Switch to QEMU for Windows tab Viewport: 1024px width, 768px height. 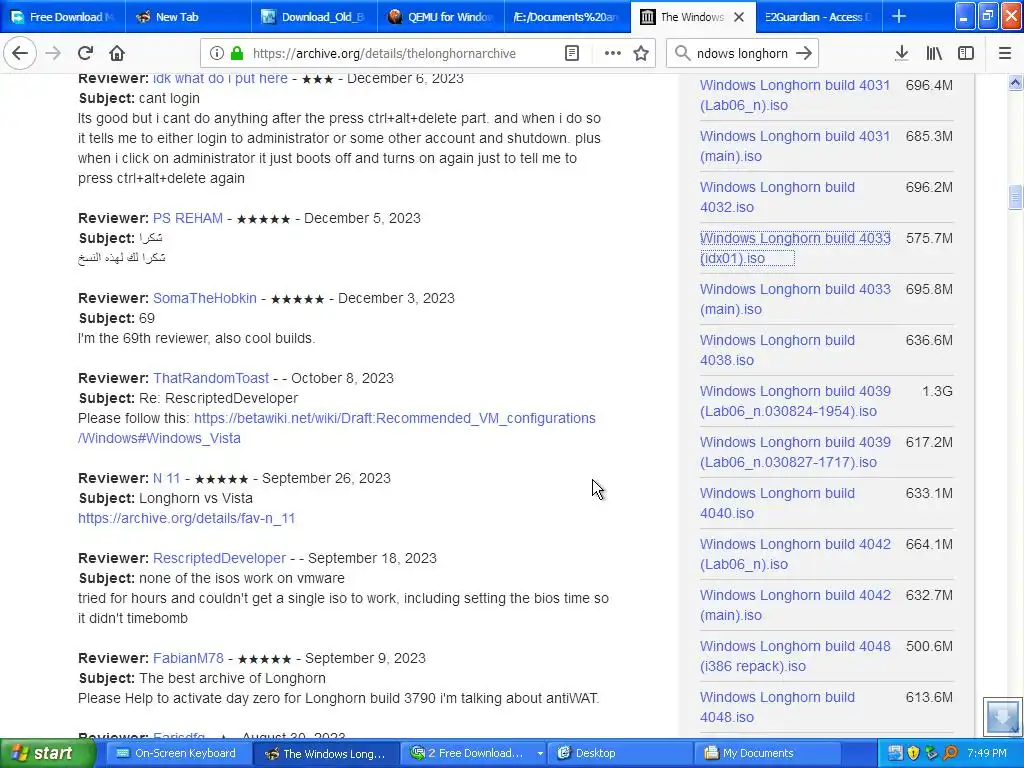coord(441,17)
